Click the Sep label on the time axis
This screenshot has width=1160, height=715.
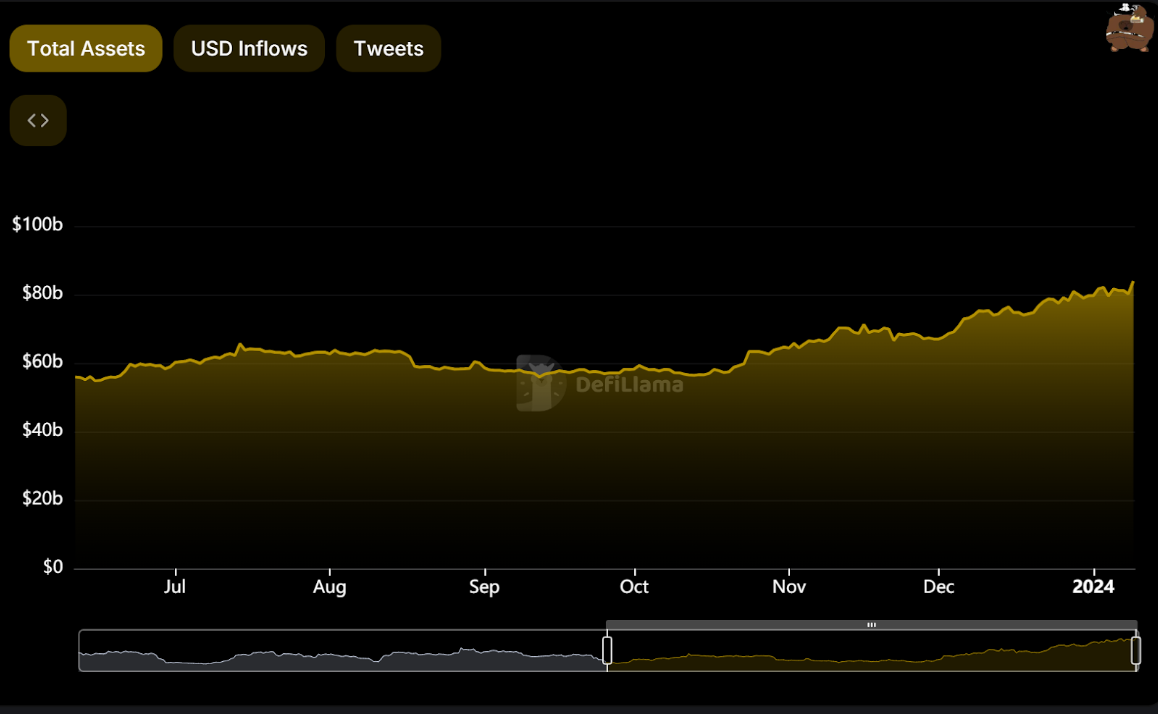[x=484, y=587]
